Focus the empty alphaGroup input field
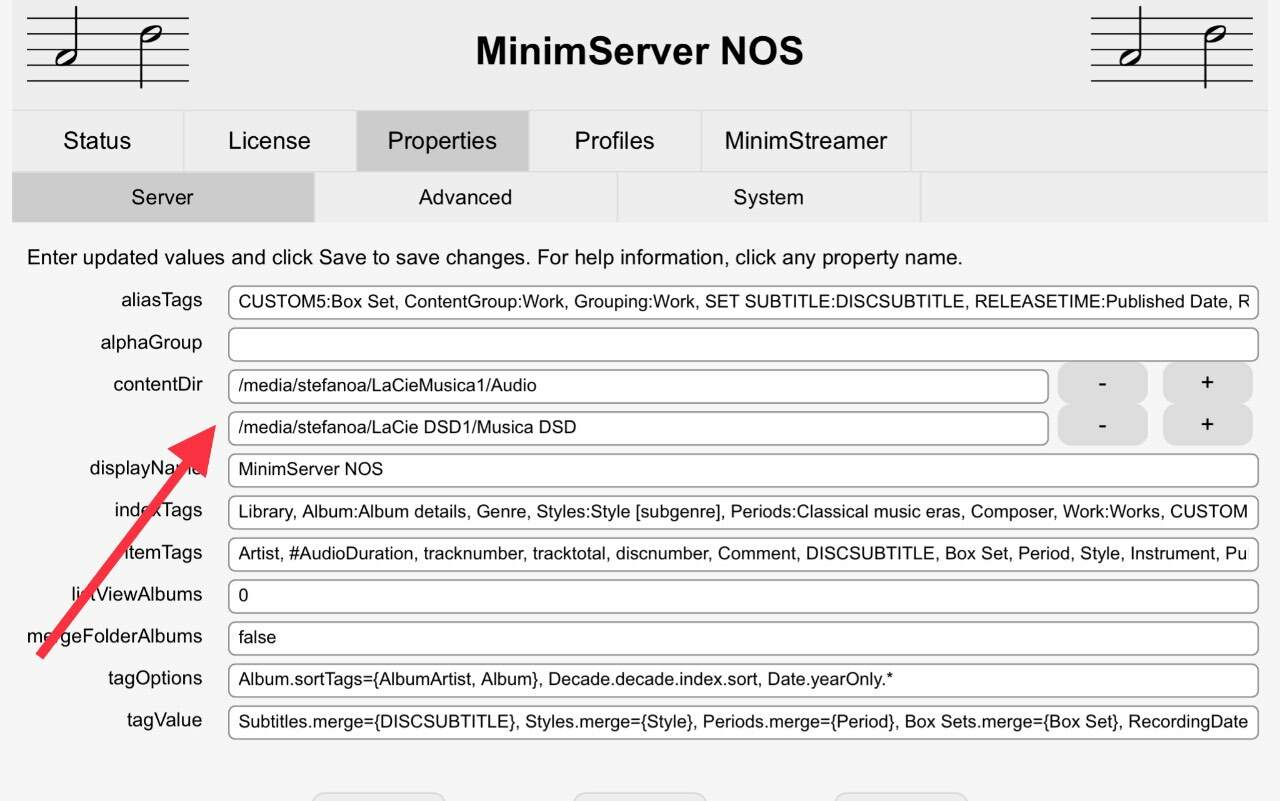Screen dimensions: 1280x801 coord(742,344)
